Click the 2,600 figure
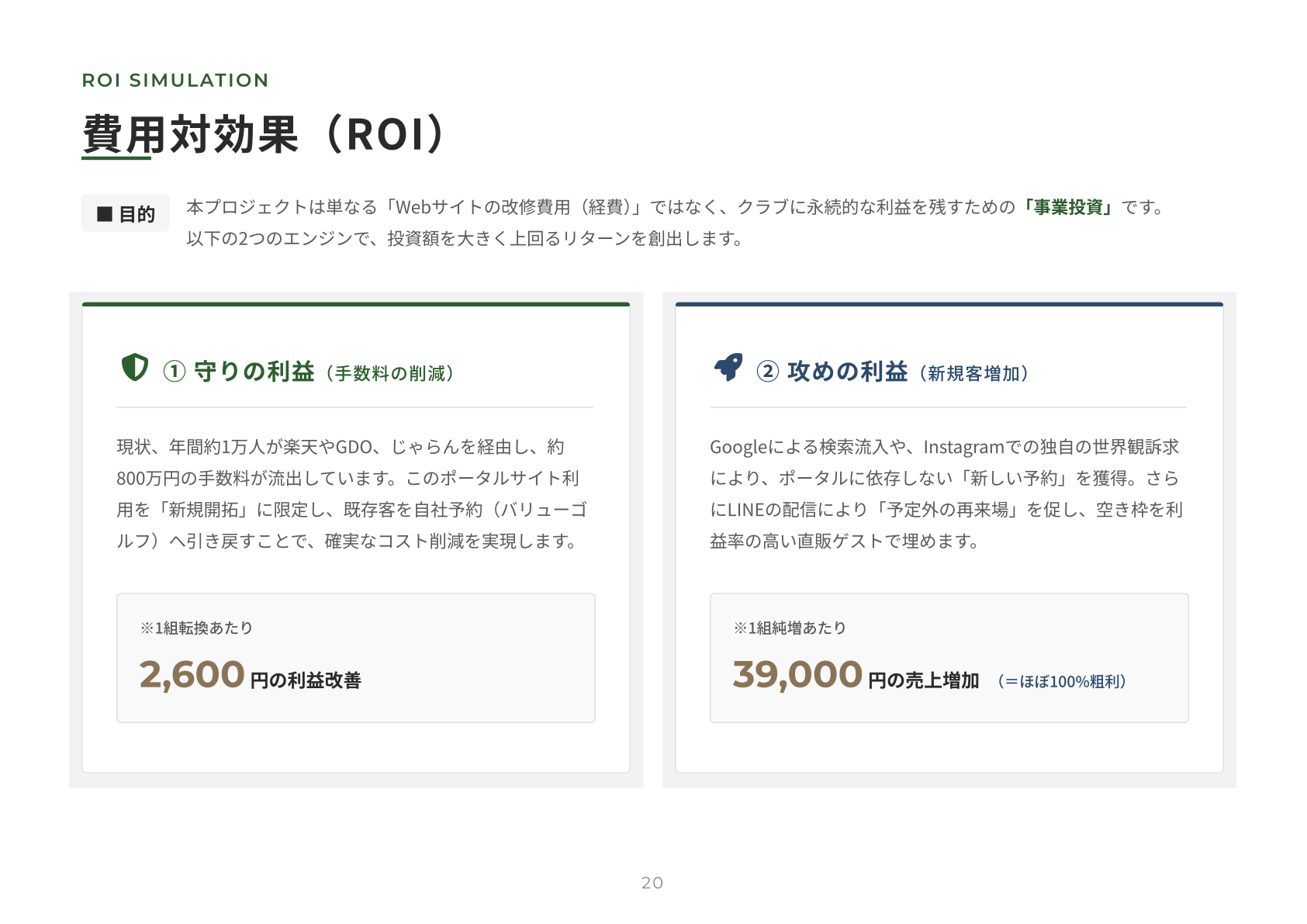Screen dimensions: 1307x924 [x=192, y=674]
